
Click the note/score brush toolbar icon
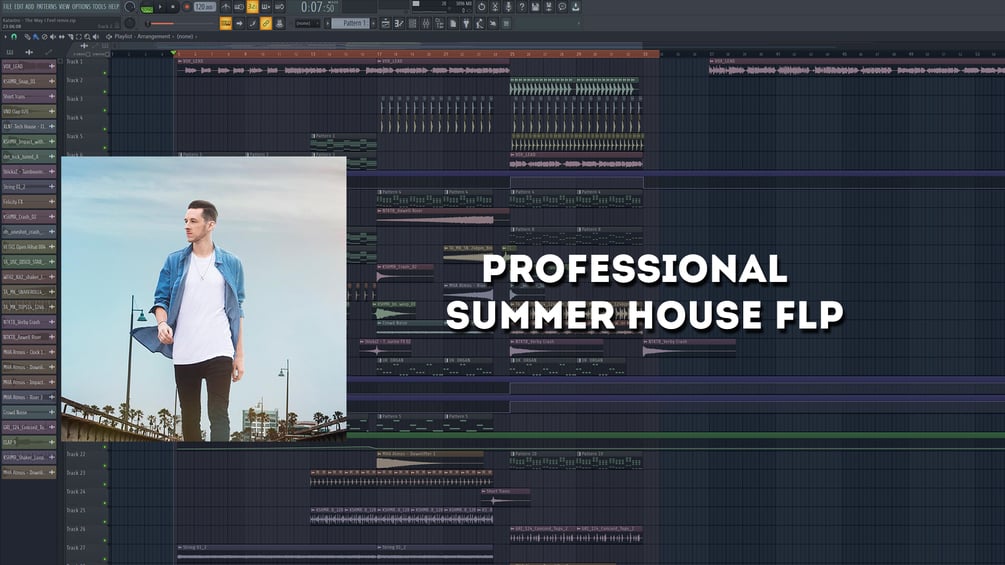click(253, 23)
